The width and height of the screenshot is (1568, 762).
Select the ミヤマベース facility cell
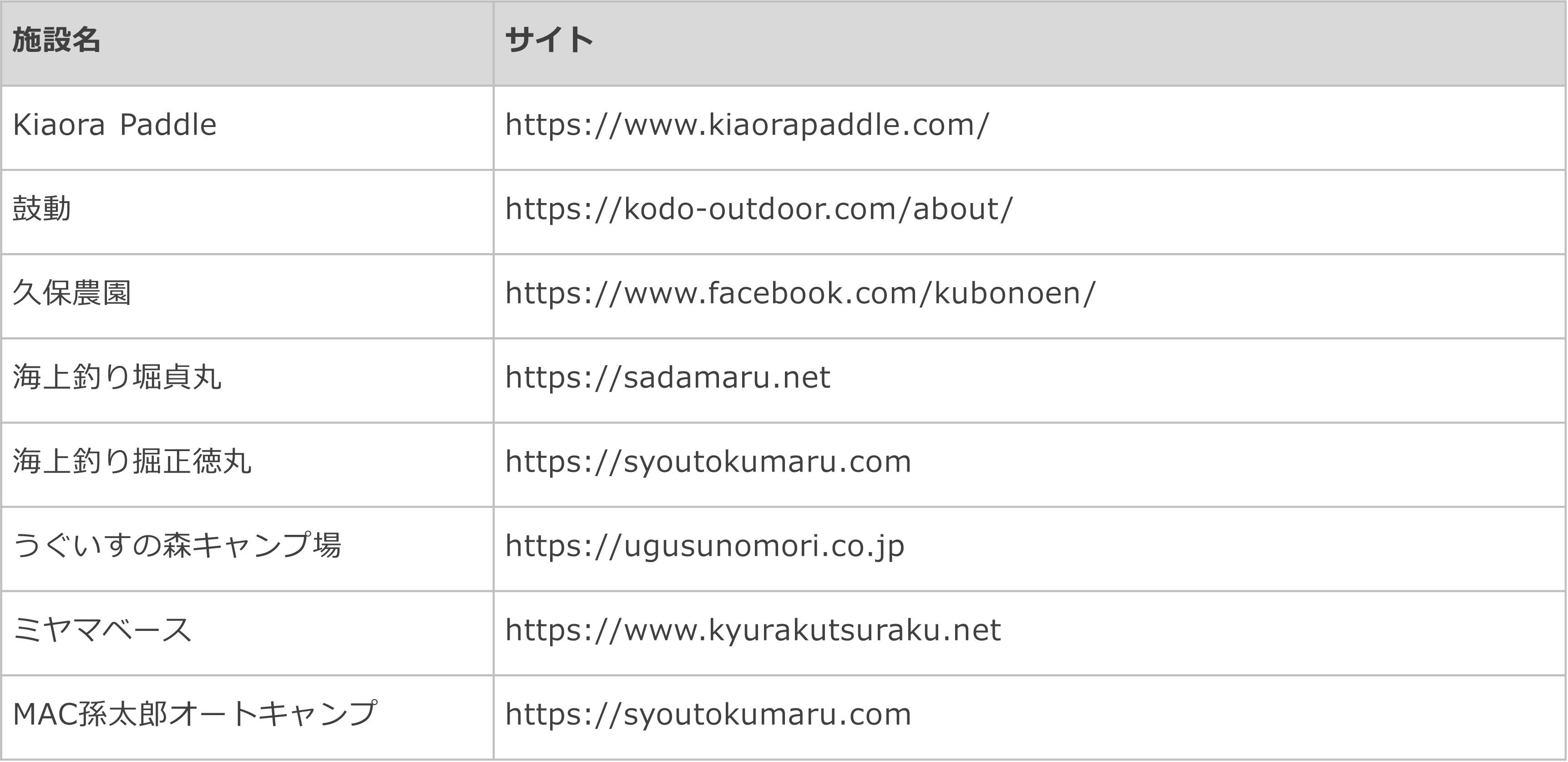[247, 633]
